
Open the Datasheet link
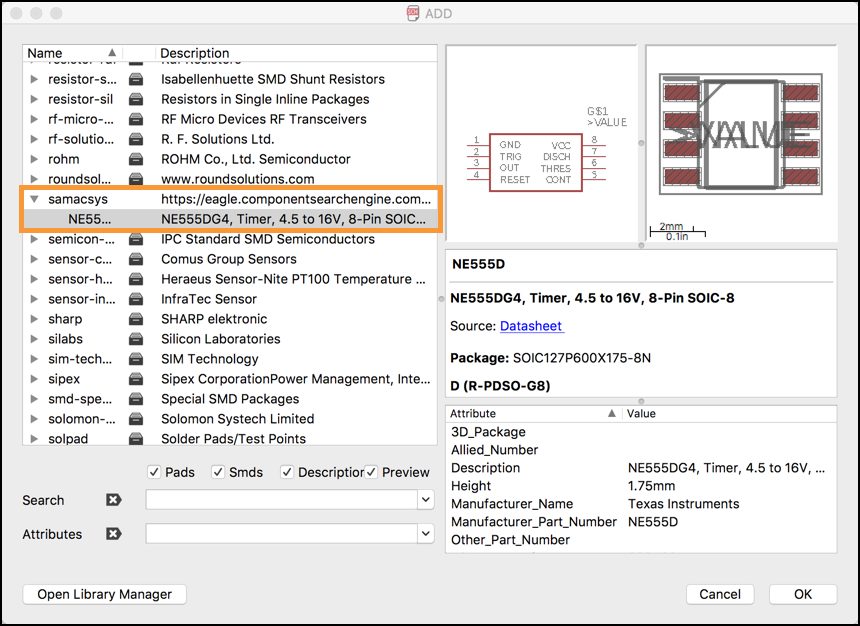click(531, 326)
